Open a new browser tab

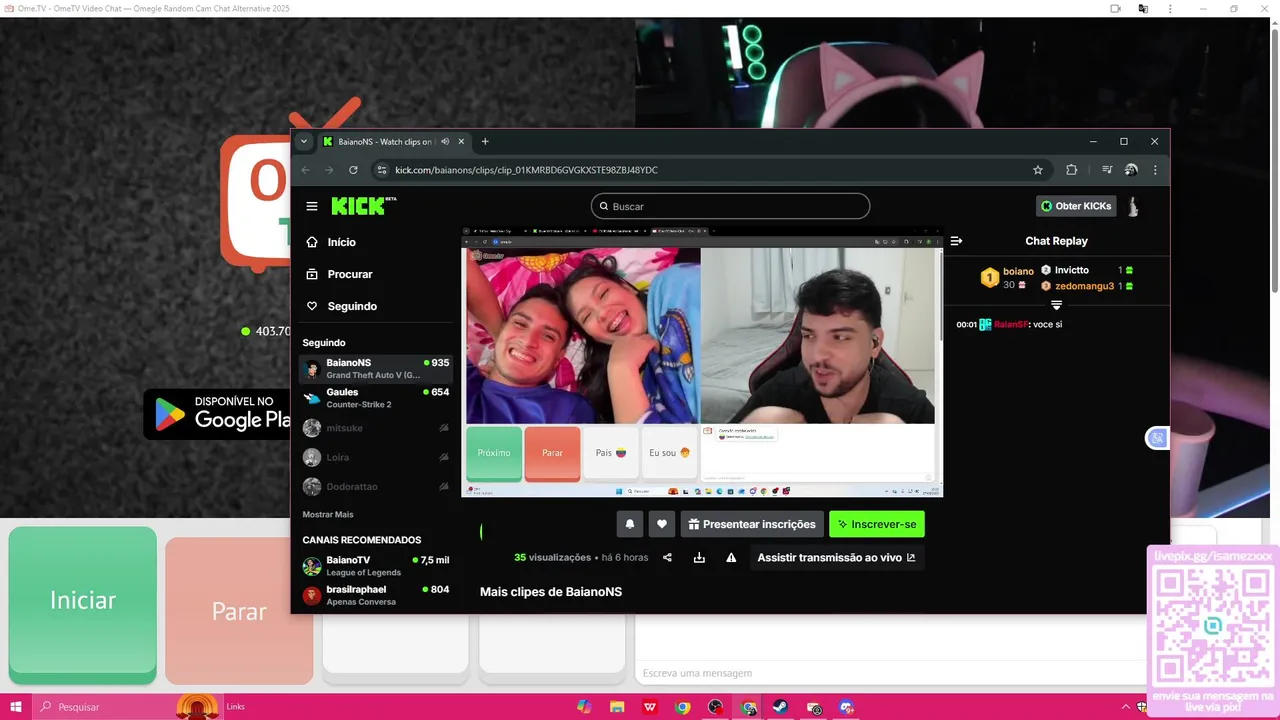tap(485, 141)
